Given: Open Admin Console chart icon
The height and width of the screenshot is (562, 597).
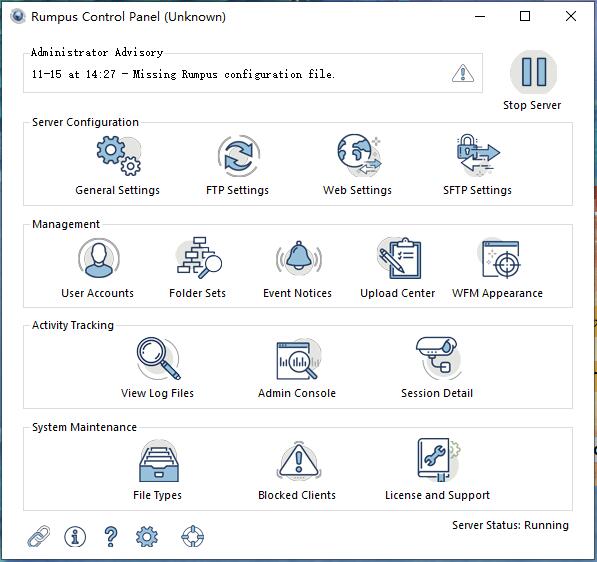Looking at the screenshot, I should pyautogui.click(x=298, y=359).
